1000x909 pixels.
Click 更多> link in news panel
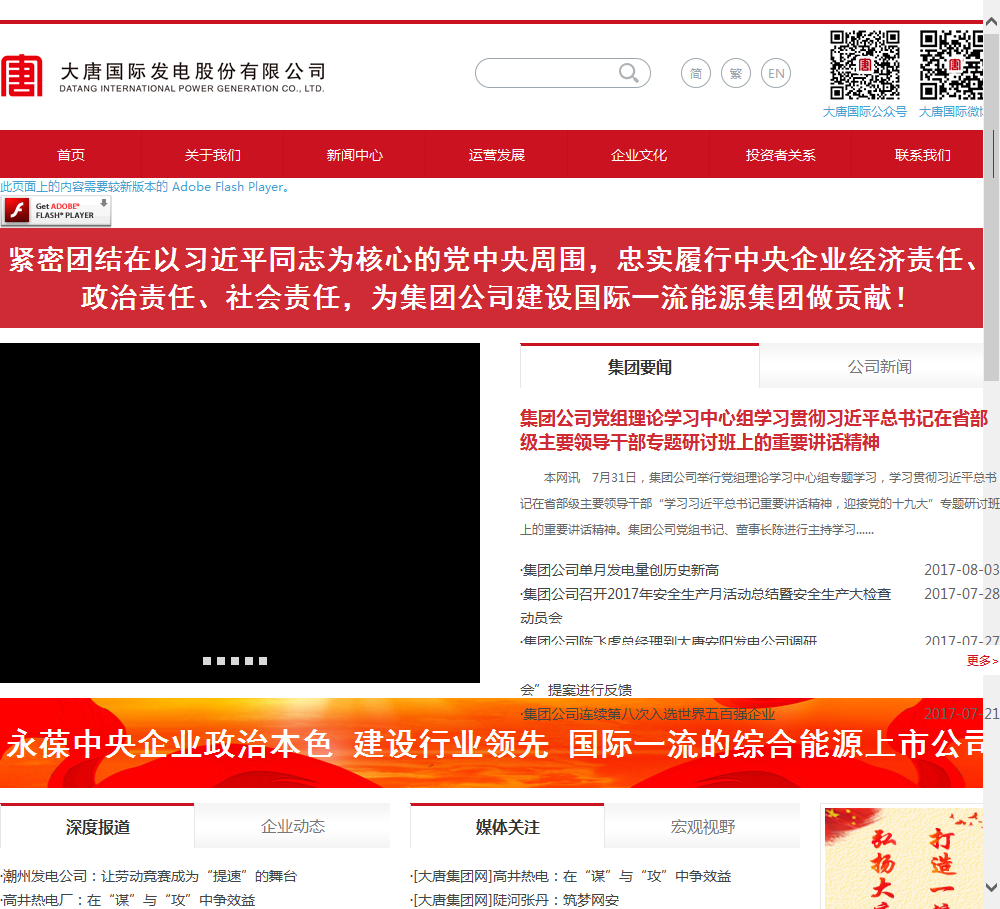(x=982, y=661)
